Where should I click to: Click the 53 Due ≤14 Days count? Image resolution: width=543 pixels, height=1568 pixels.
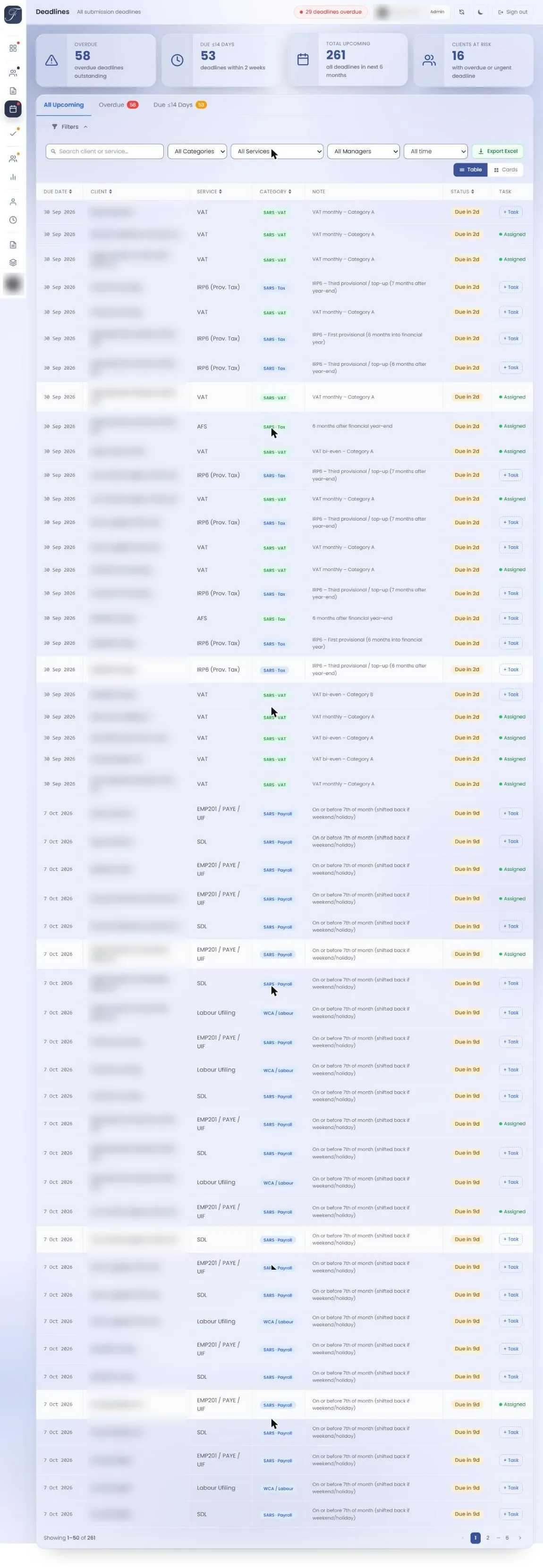[208, 55]
